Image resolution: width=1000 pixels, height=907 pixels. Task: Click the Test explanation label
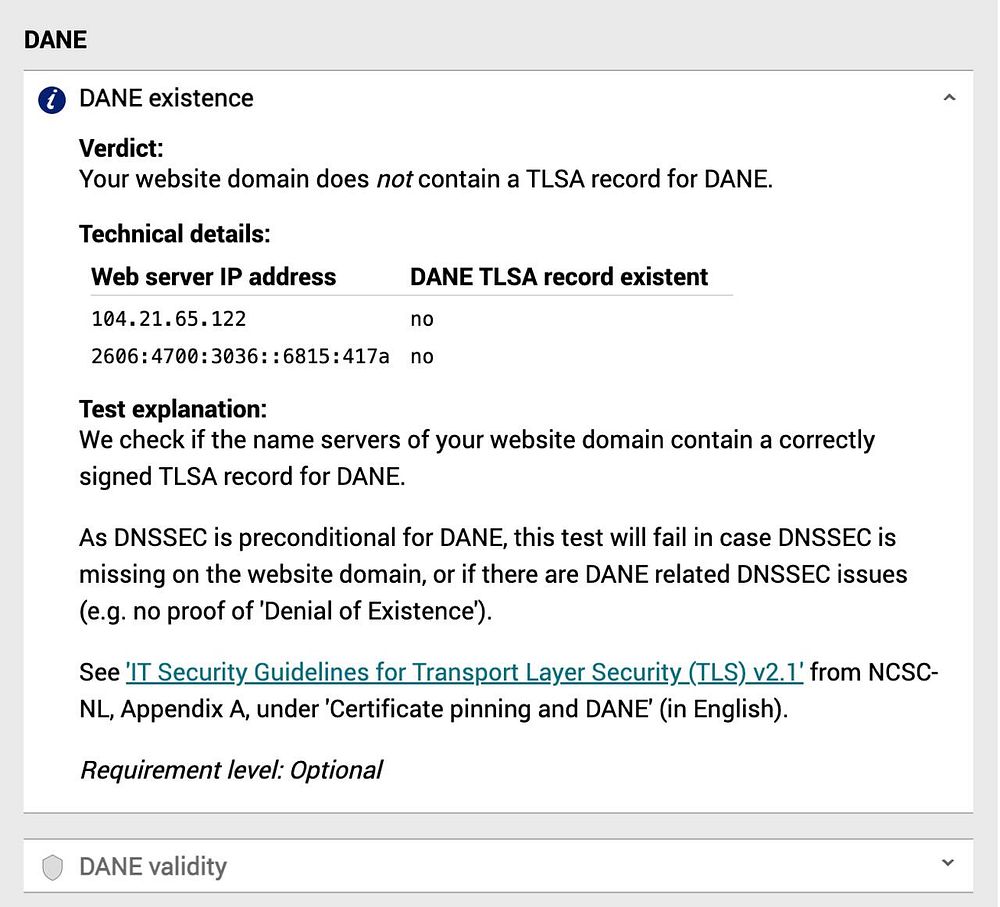click(x=172, y=409)
